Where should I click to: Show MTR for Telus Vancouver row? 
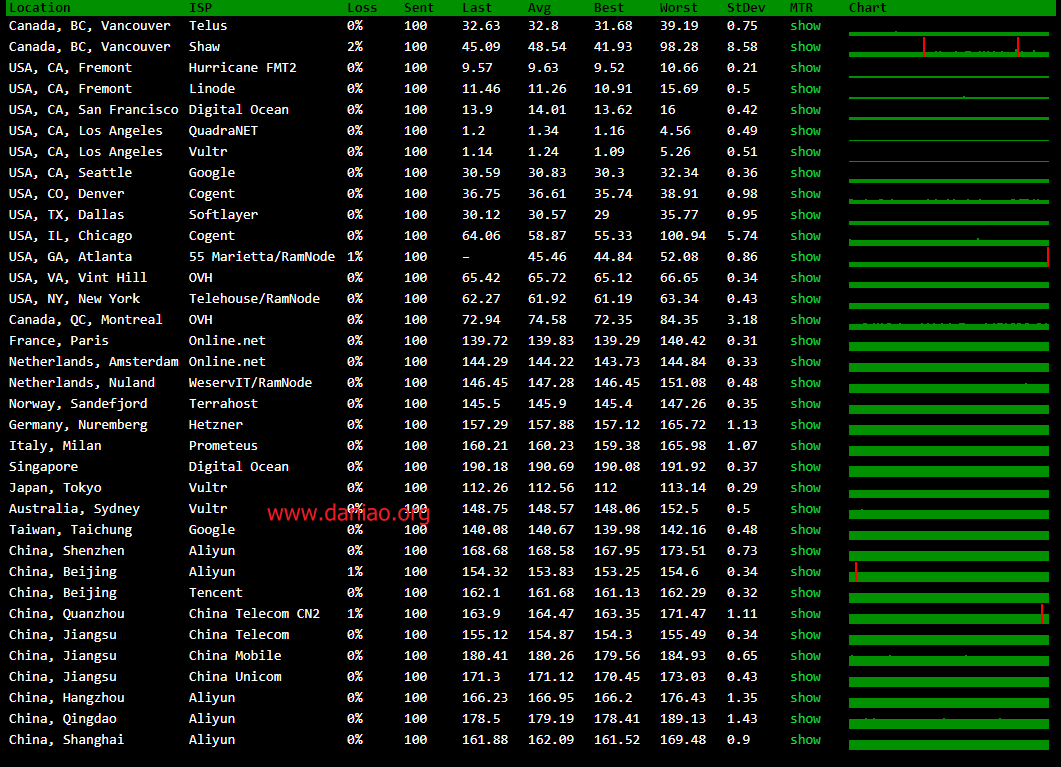[805, 26]
